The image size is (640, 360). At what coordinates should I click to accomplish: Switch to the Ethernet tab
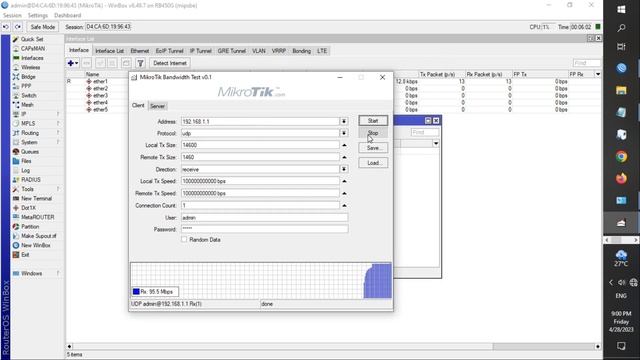coord(140,51)
